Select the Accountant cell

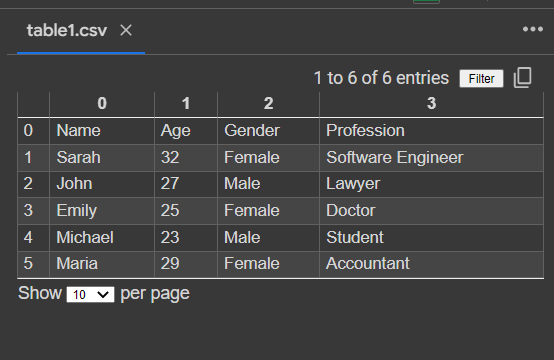(x=431, y=264)
